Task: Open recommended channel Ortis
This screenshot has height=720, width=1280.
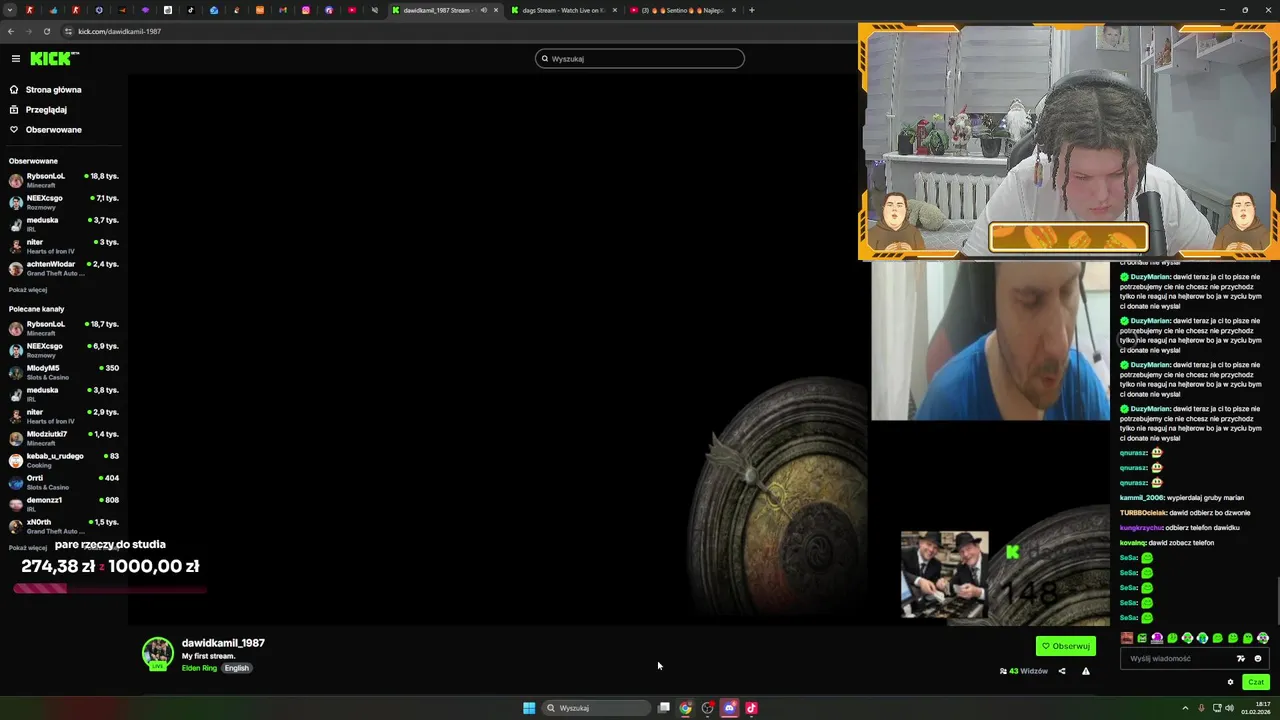Action: [x=64, y=482]
